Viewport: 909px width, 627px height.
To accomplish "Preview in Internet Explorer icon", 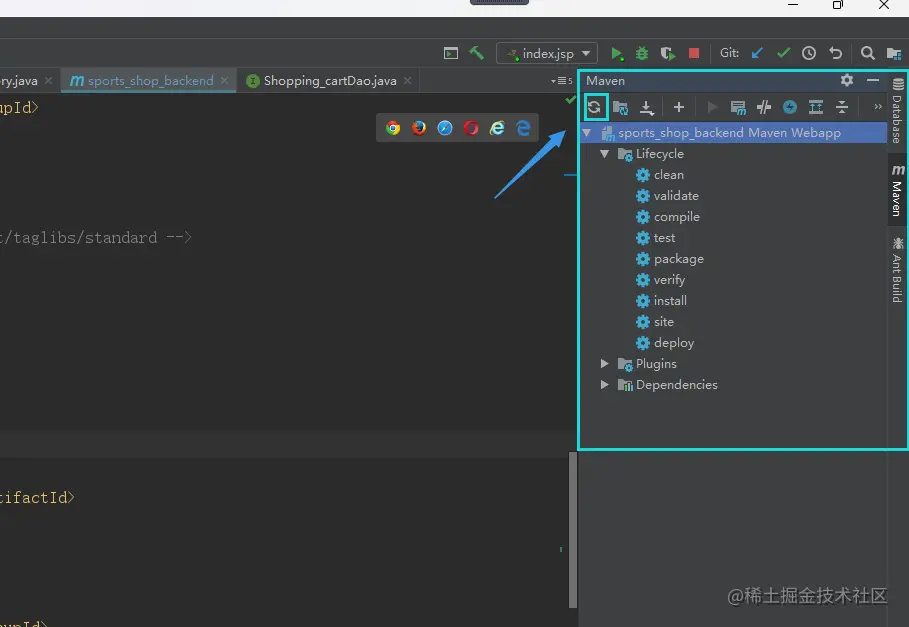I will click(497, 127).
